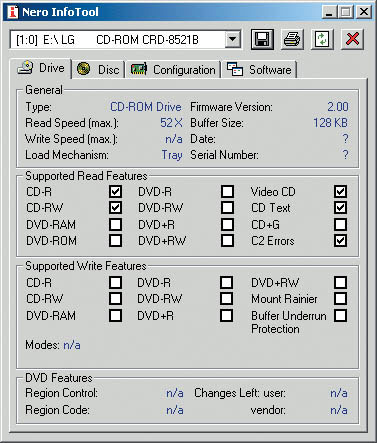Toggle the CD Text checkbox
This screenshot has width=377, height=443.
[x=340, y=208]
